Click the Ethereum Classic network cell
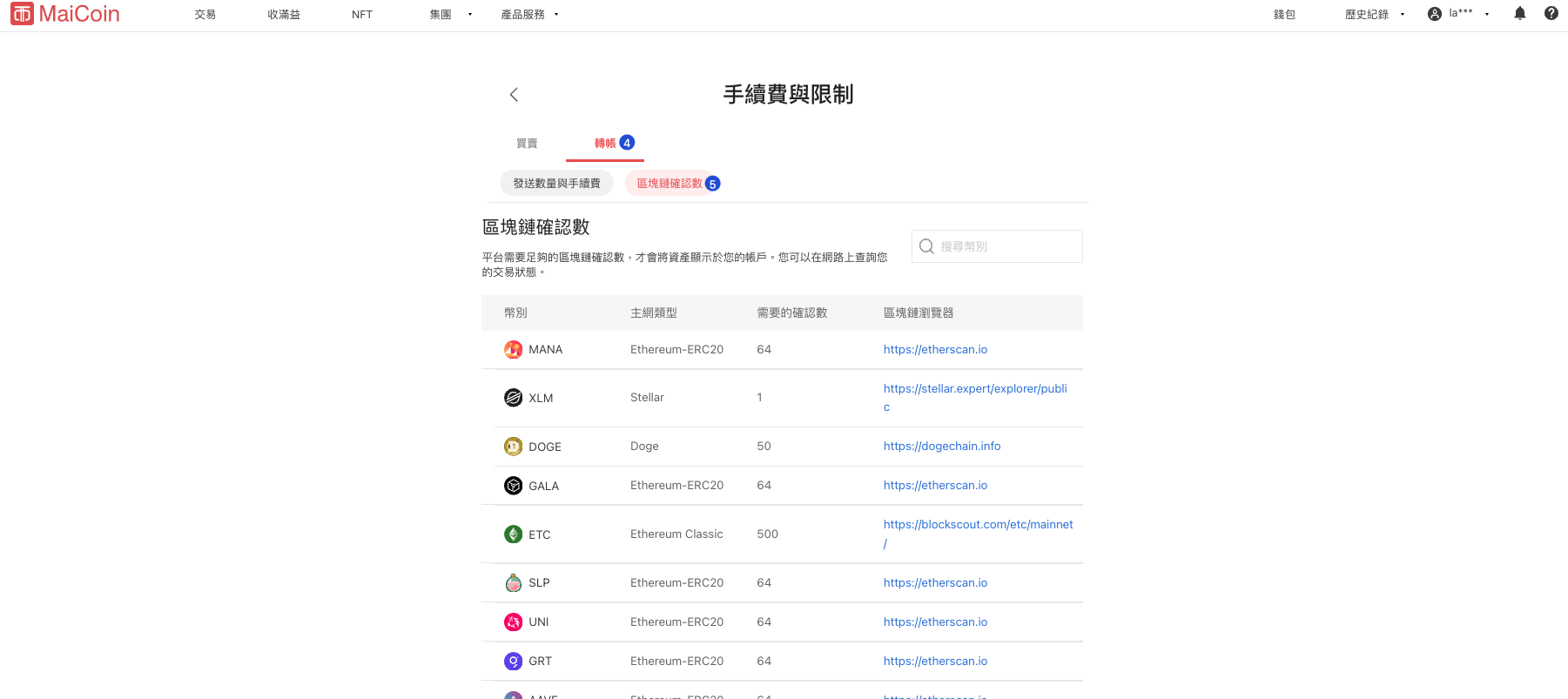Viewport: 1568px width, 699px height. [x=676, y=534]
